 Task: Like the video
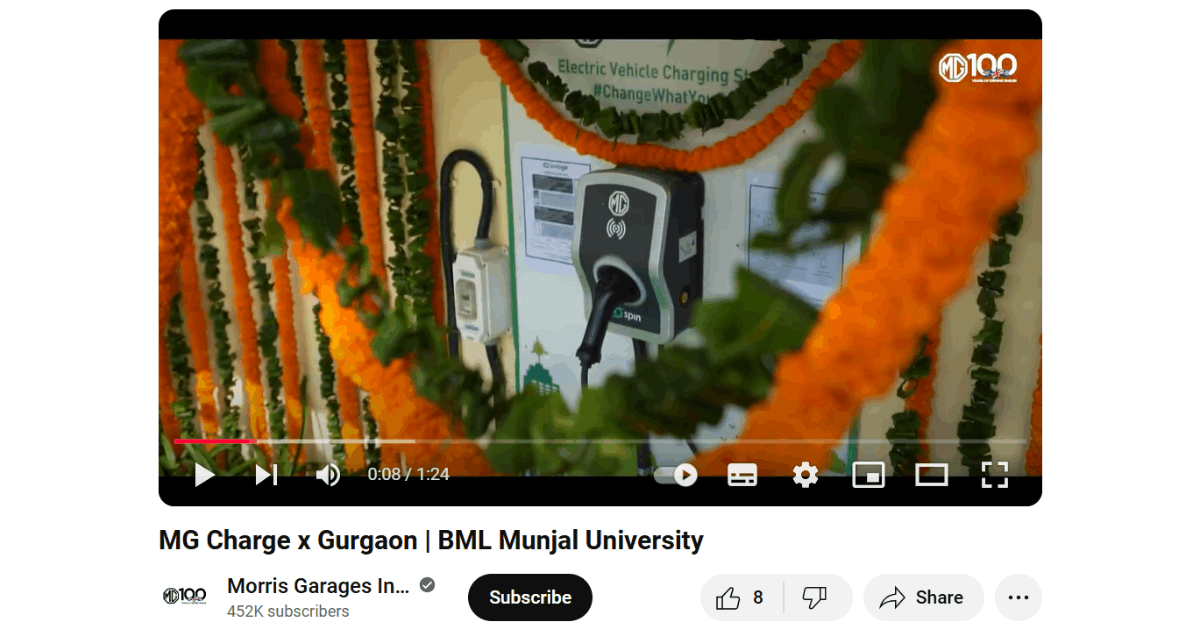click(x=741, y=597)
